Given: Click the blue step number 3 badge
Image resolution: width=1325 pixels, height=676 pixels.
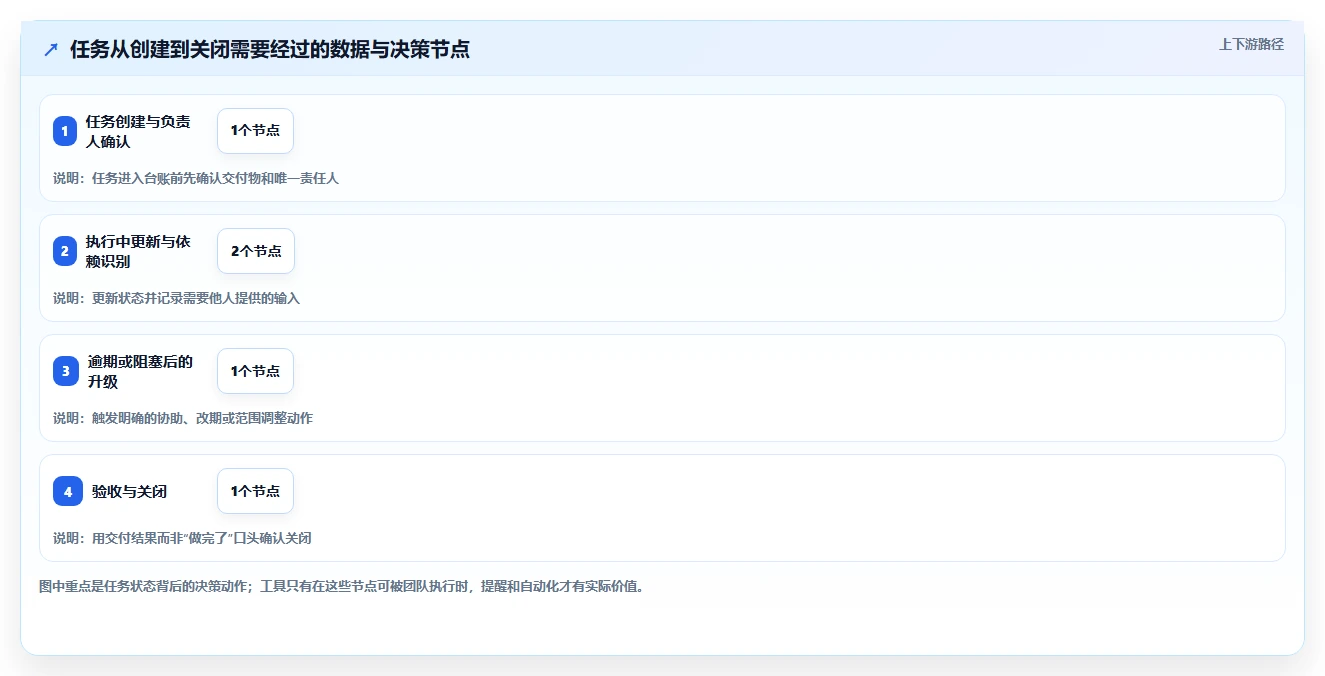Looking at the screenshot, I should 65,371.
